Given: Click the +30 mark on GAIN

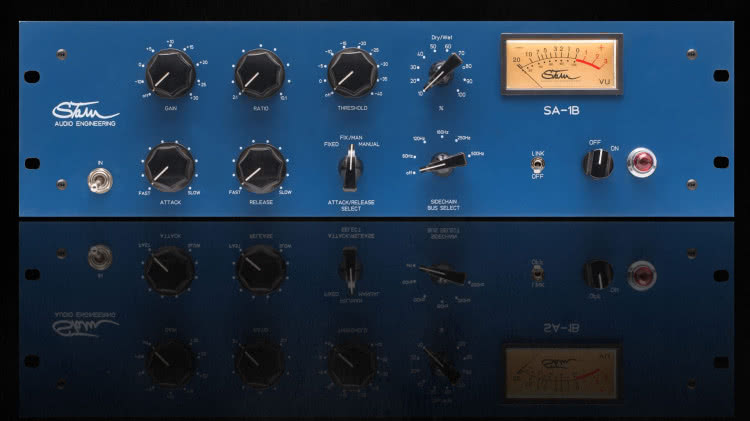Looking at the screenshot, I should (194, 98).
